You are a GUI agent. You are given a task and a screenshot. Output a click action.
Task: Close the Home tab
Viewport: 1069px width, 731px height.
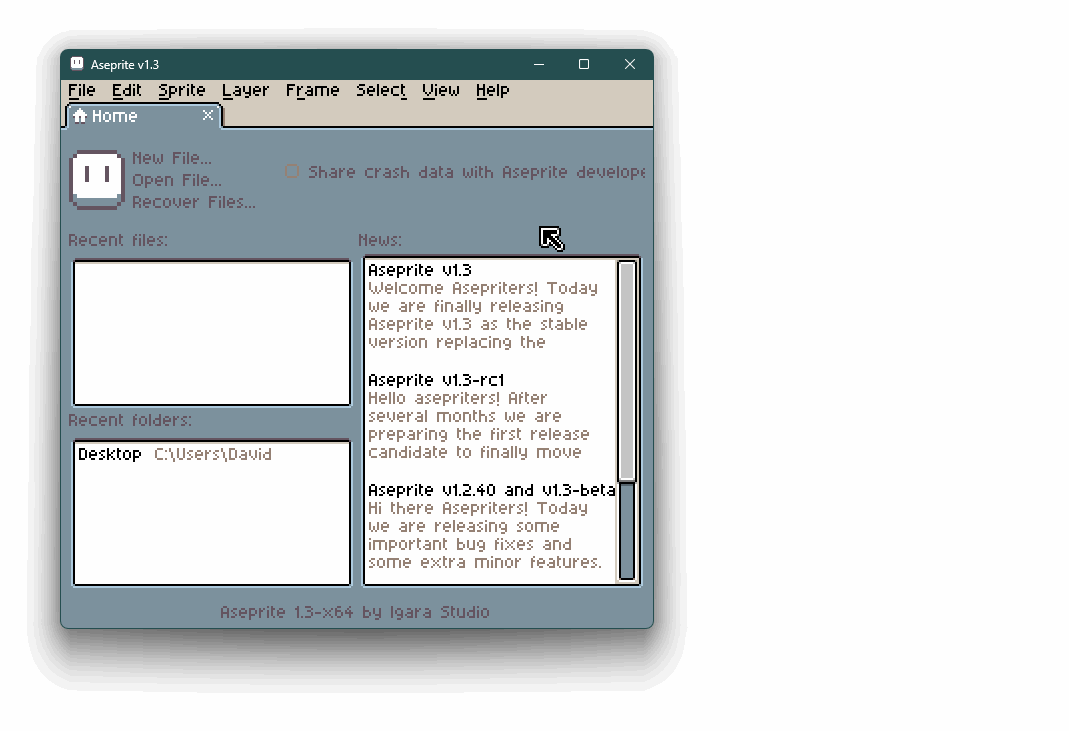208,115
